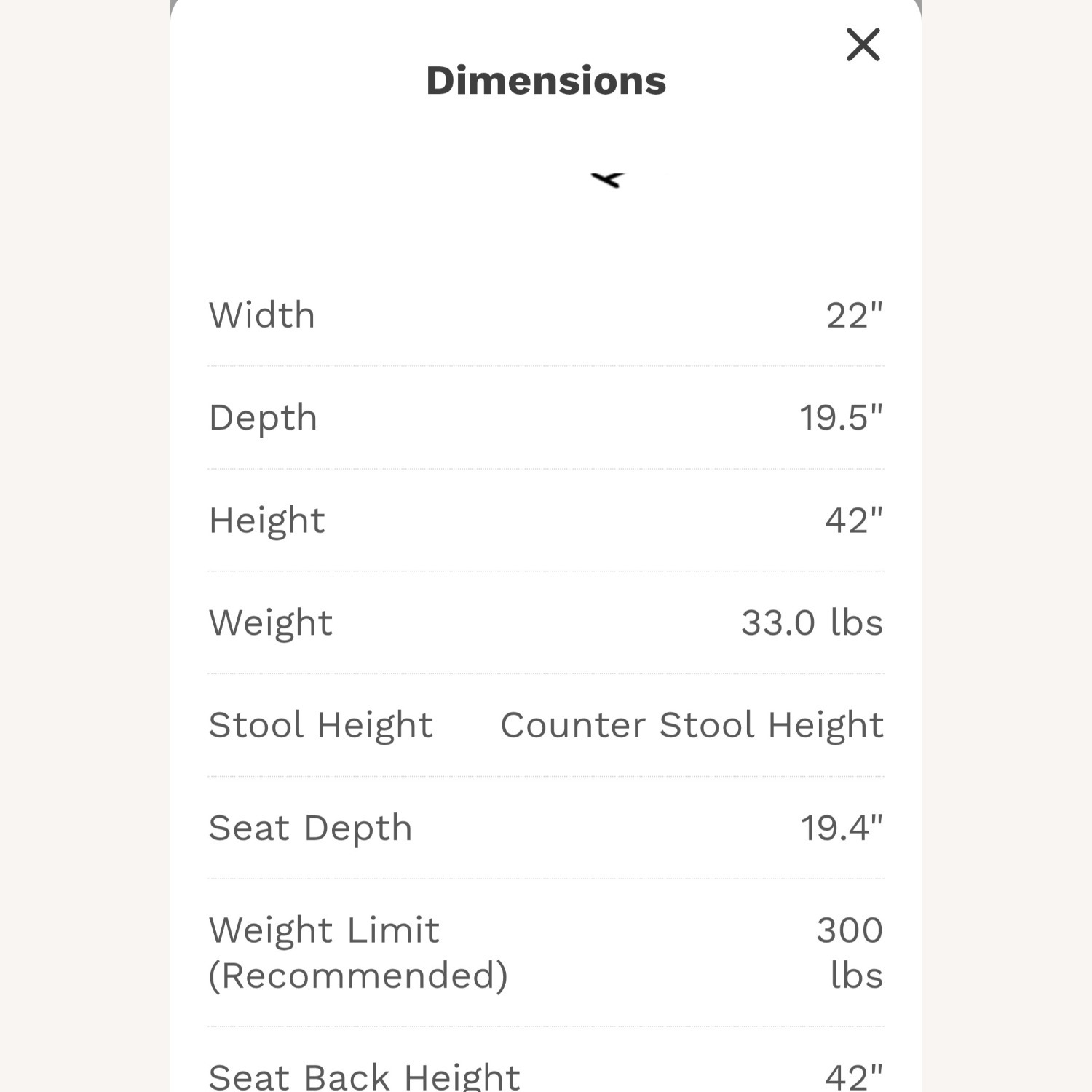Close the Dimensions dialog
1092x1092 pixels.
[x=863, y=44]
